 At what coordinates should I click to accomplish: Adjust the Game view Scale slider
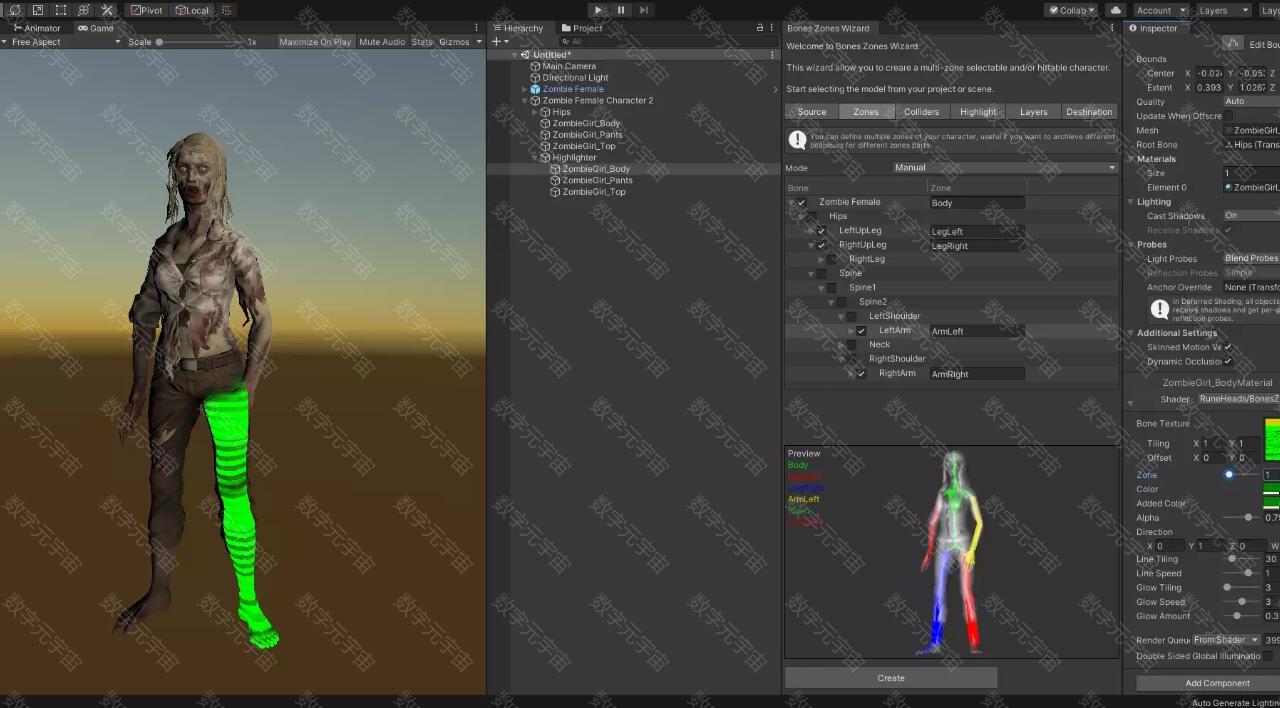tap(200, 42)
